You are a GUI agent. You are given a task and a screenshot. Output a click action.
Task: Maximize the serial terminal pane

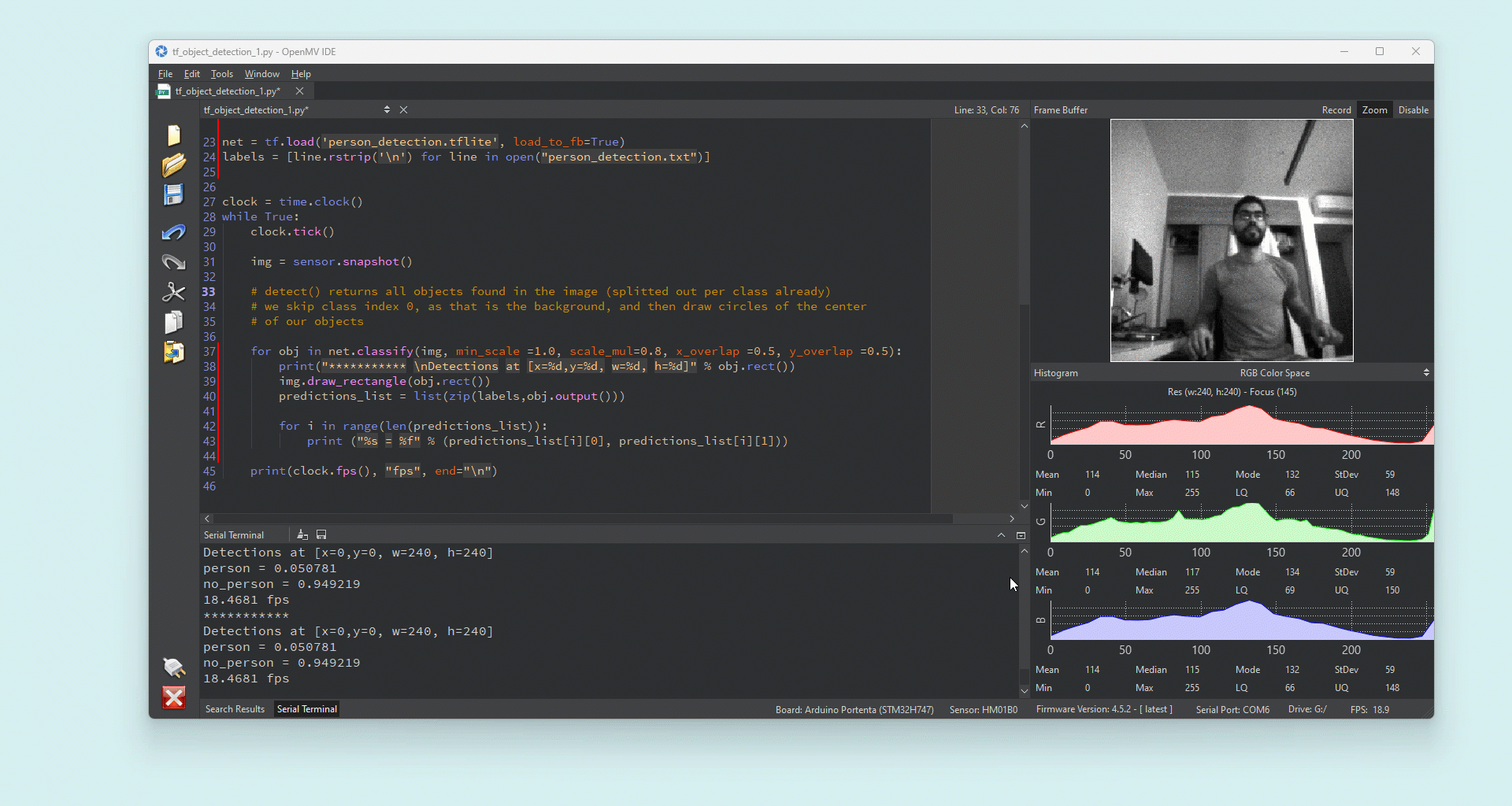click(x=1021, y=535)
